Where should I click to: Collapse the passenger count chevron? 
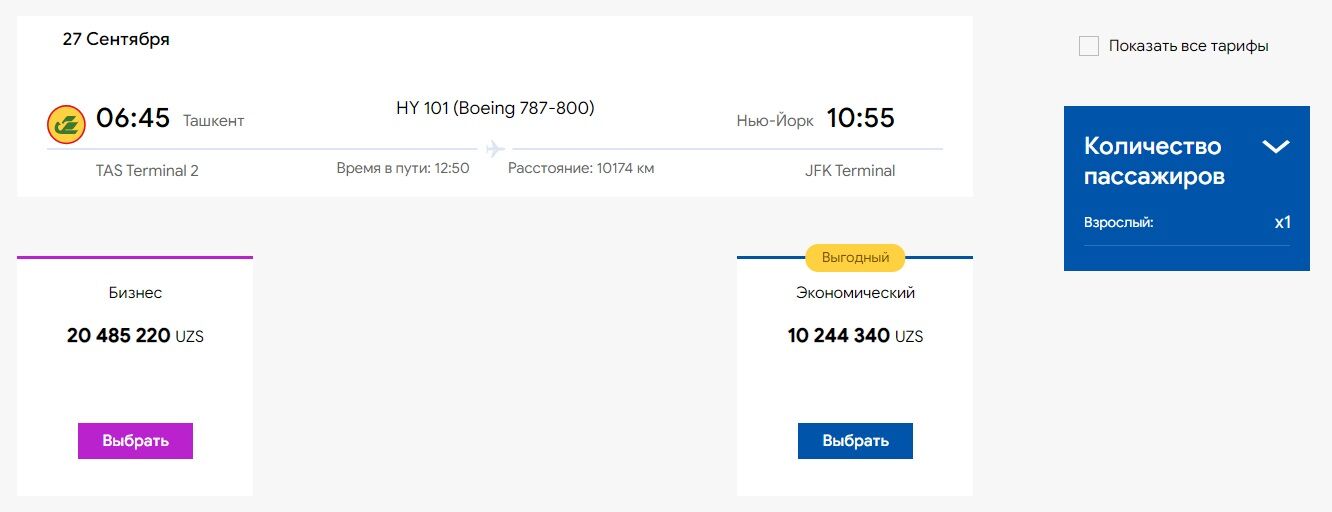(x=1276, y=147)
